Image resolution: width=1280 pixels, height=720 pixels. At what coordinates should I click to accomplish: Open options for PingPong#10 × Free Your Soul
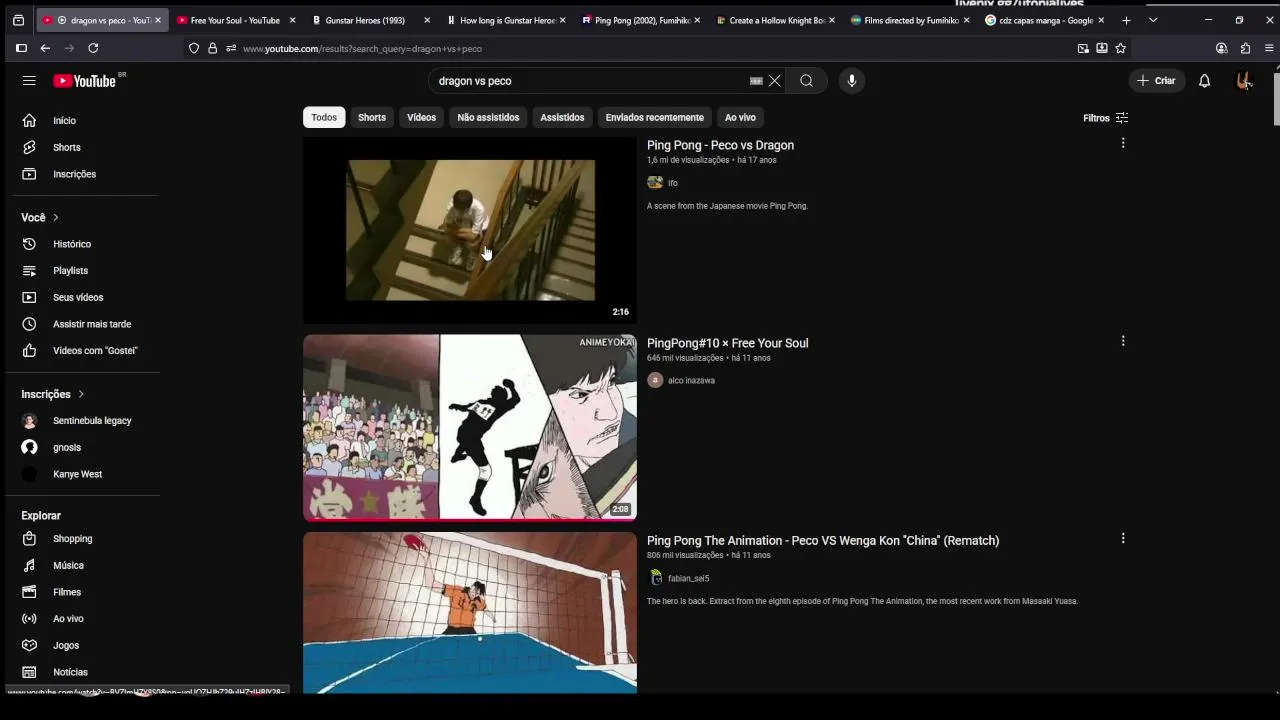pyautogui.click(x=1123, y=341)
